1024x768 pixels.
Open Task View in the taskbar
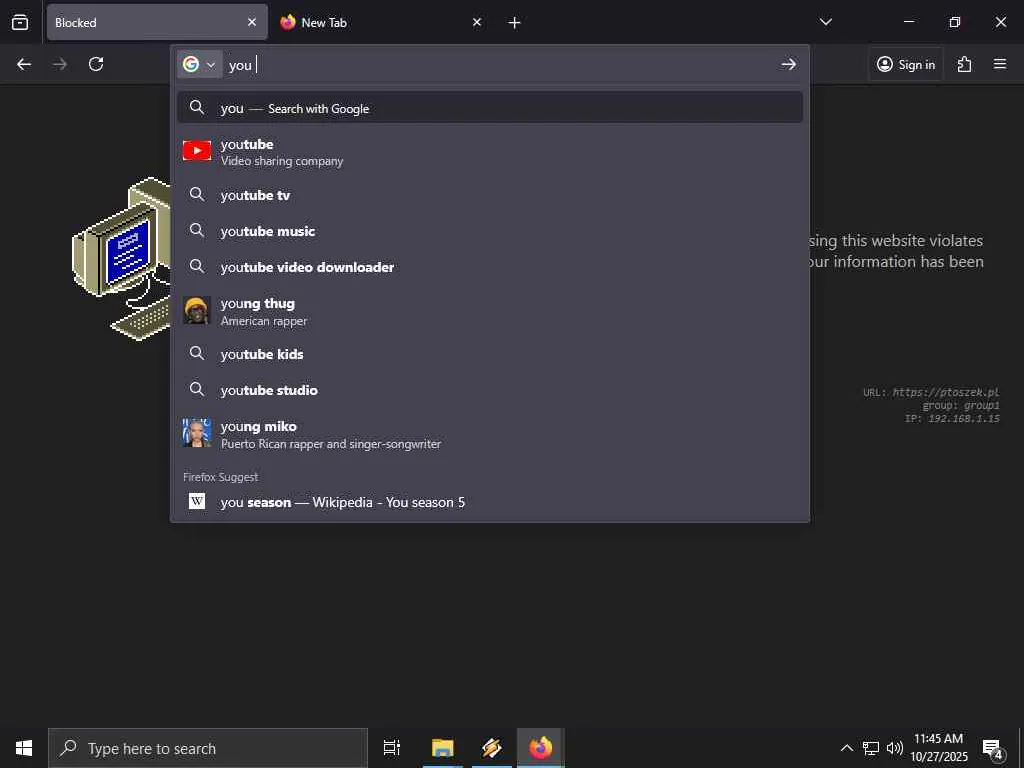[392, 748]
